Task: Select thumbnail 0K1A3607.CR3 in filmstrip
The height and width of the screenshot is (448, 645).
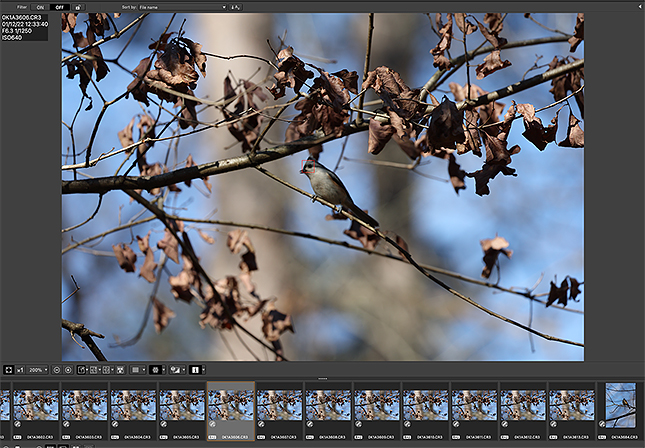Action: click(x=279, y=406)
